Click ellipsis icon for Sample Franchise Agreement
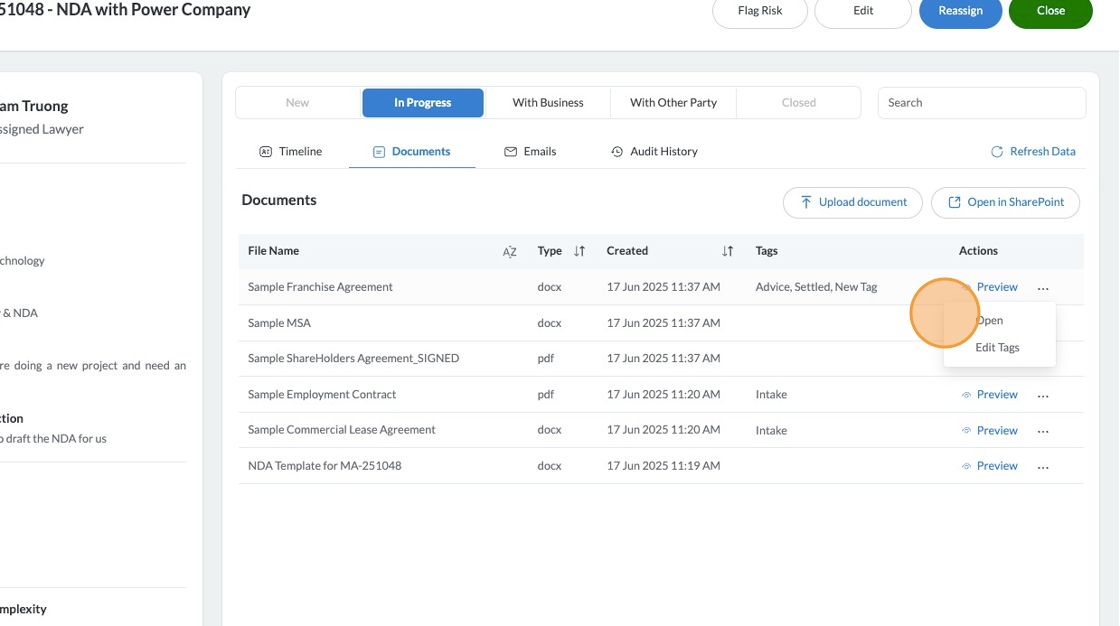 pos(1043,288)
